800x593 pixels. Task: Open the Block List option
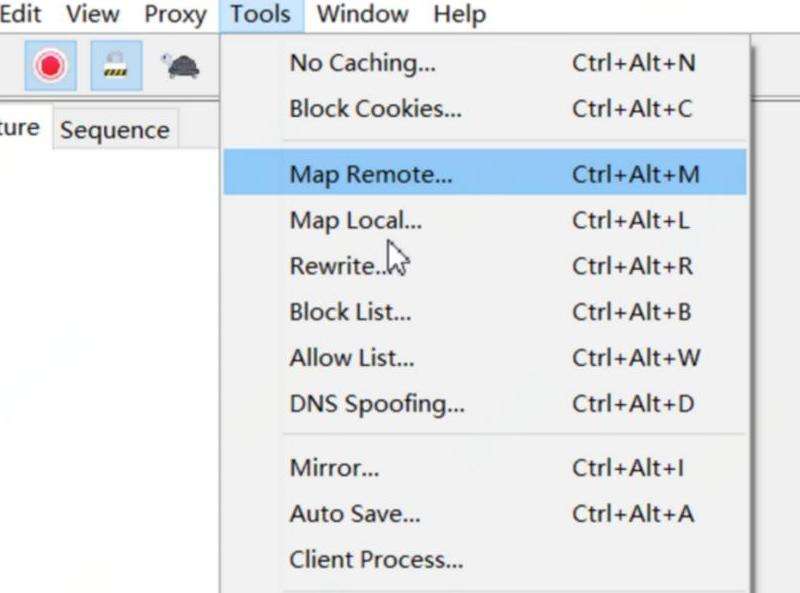485,312
